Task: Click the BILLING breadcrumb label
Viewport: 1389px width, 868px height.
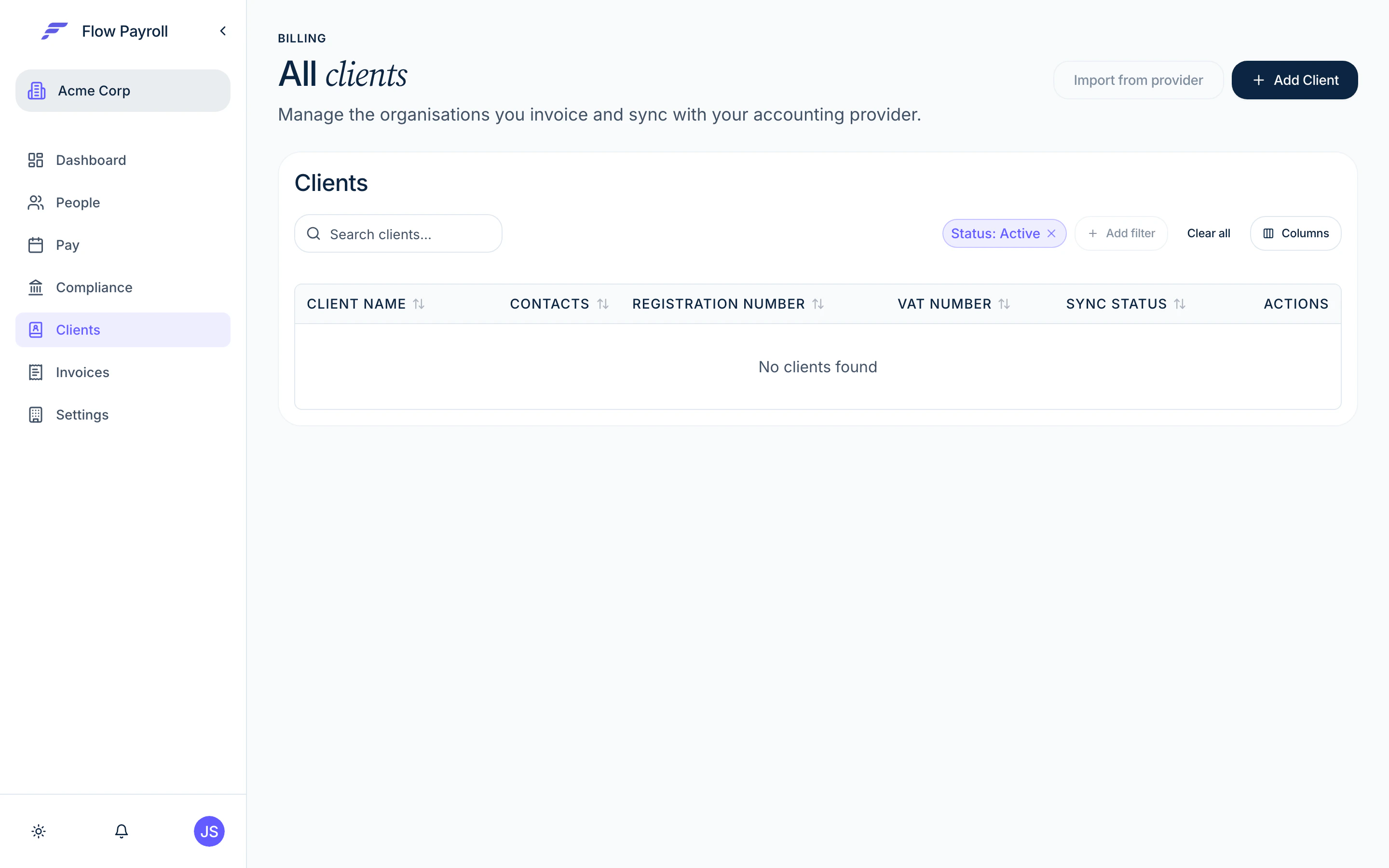Action: [302, 39]
